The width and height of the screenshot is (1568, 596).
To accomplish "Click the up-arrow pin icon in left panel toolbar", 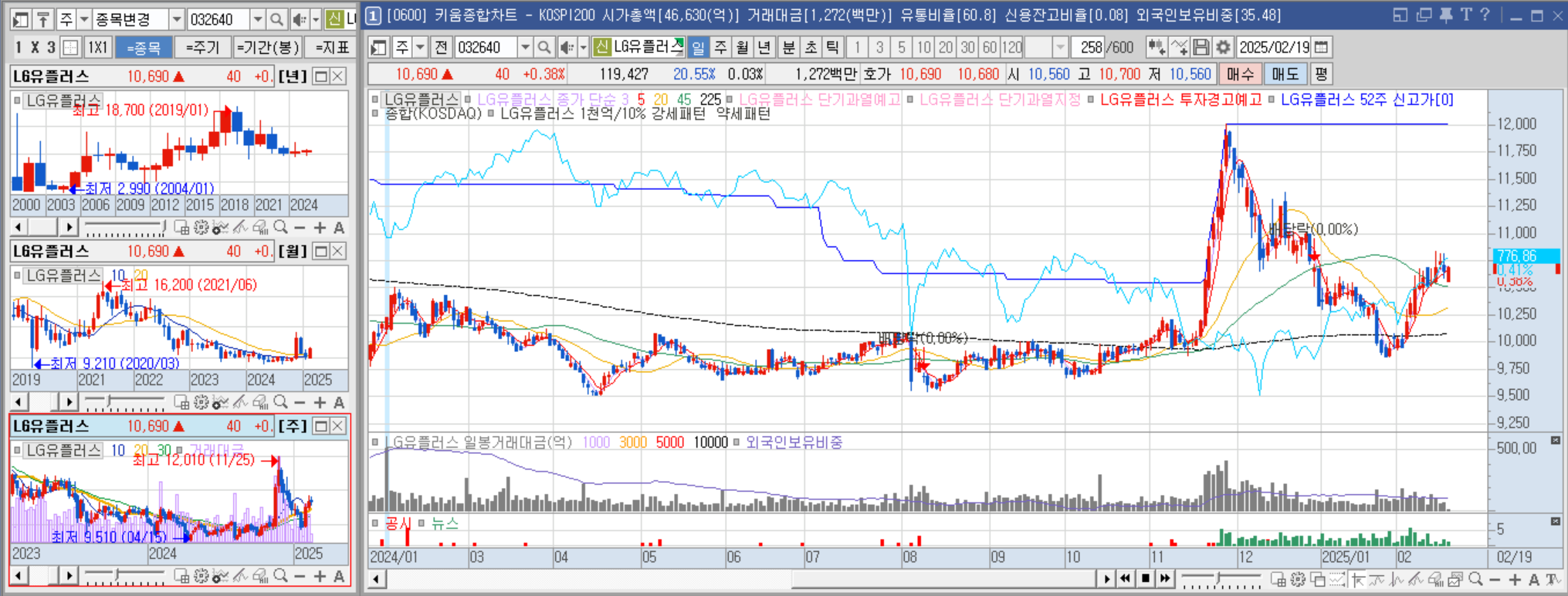I will pyautogui.click(x=43, y=19).
